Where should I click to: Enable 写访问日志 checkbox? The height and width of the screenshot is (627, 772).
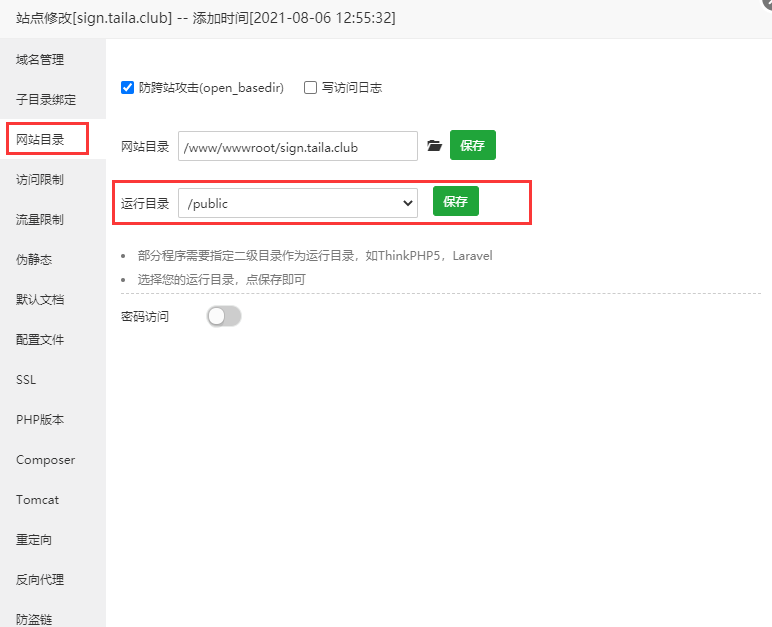click(x=310, y=88)
